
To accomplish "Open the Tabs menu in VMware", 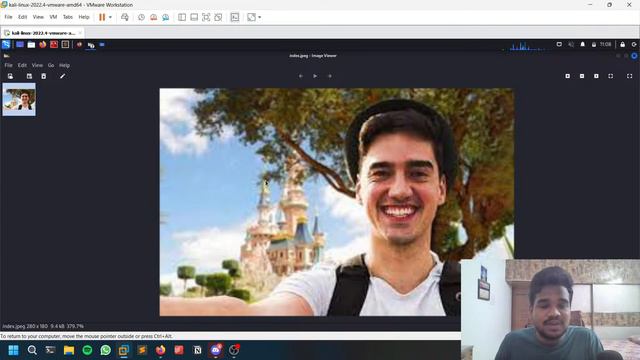I will point(68,17).
